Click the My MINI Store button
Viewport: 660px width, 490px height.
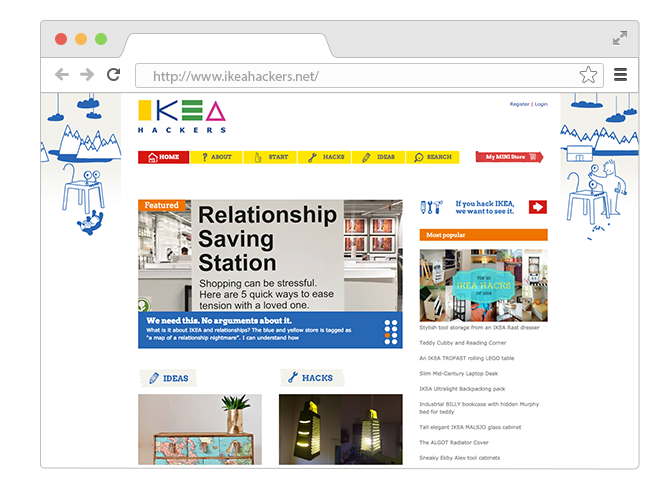(509, 157)
